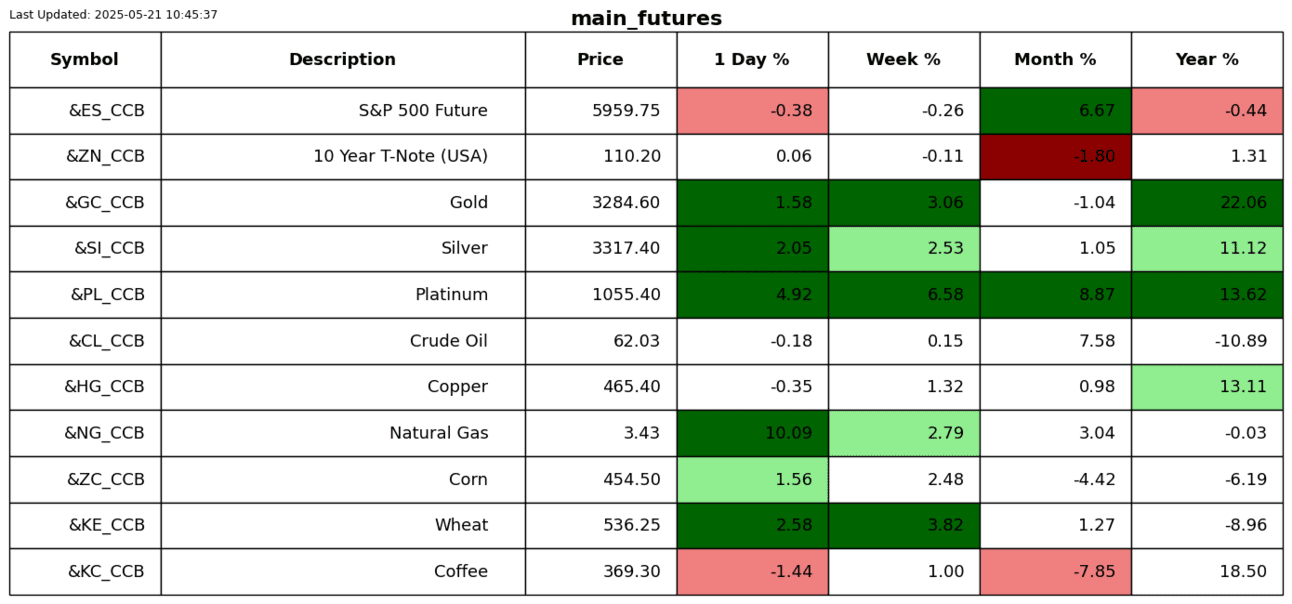Click Platinum's dark green 4.92 cell
Screen dimensions: 1292x604
coord(752,295)
